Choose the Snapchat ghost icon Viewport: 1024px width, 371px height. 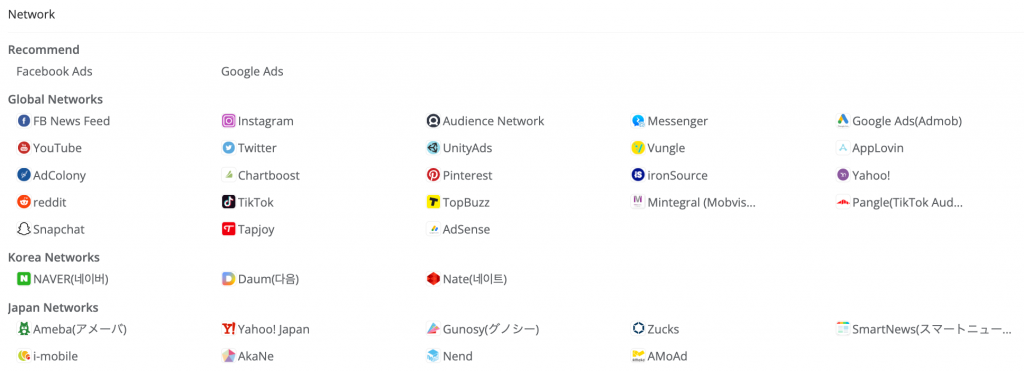(24, 229)
